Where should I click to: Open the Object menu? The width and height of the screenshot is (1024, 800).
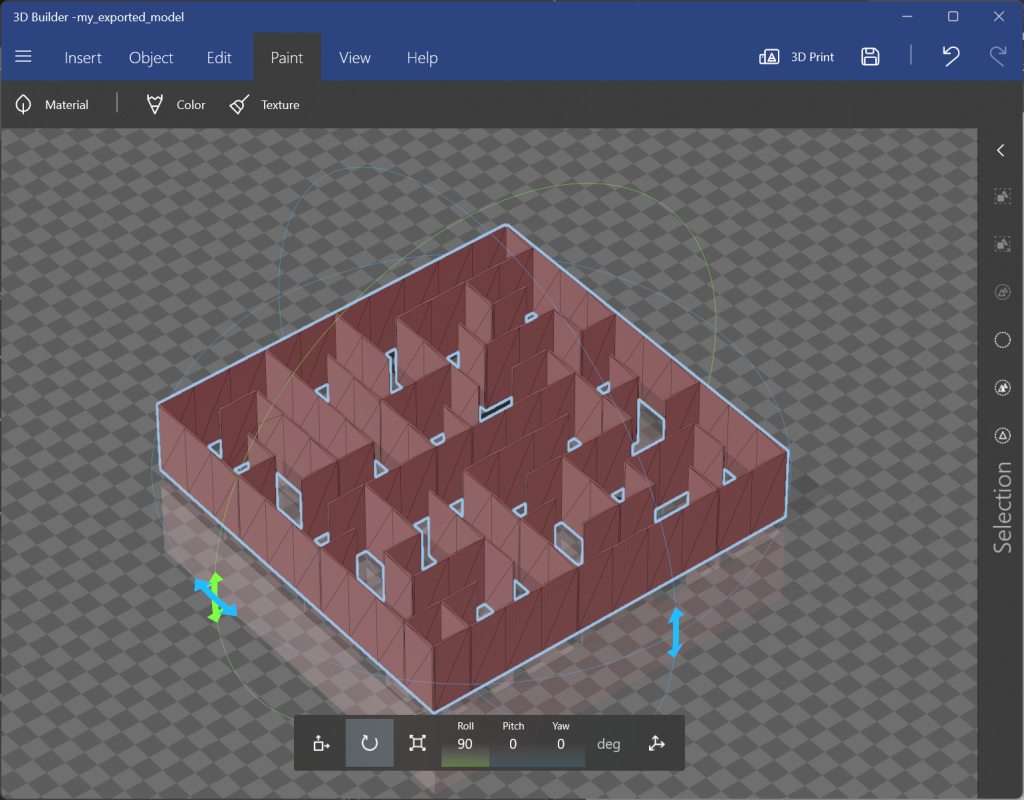[x=151, y=57]
